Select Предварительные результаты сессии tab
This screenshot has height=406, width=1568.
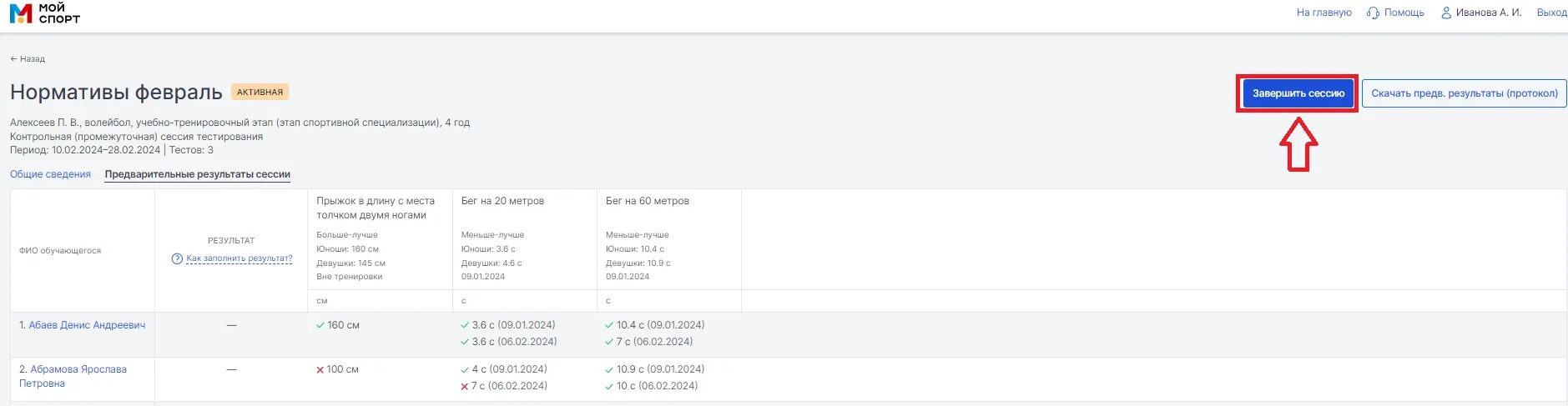point(198,174)
